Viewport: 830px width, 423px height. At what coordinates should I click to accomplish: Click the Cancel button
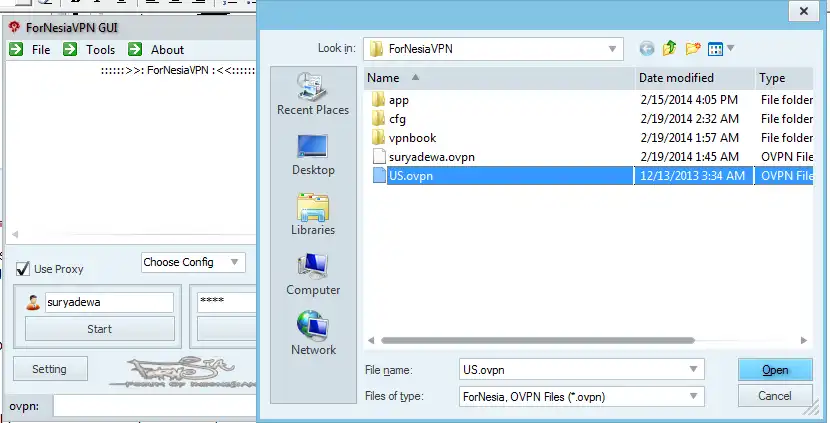click(x=775, y=396)
